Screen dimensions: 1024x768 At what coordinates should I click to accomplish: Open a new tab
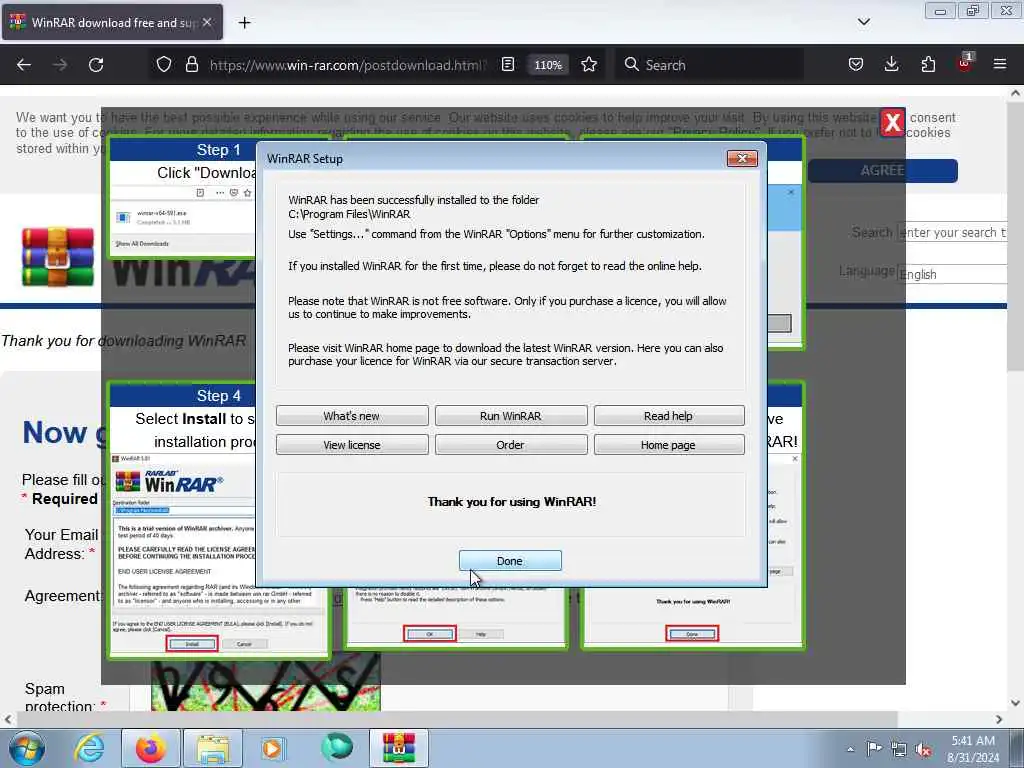(244, 23)
